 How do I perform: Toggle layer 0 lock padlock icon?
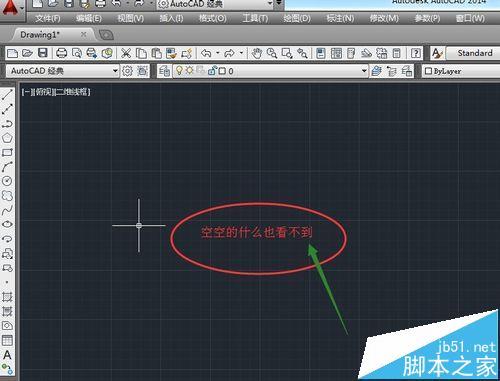point(212,70)
